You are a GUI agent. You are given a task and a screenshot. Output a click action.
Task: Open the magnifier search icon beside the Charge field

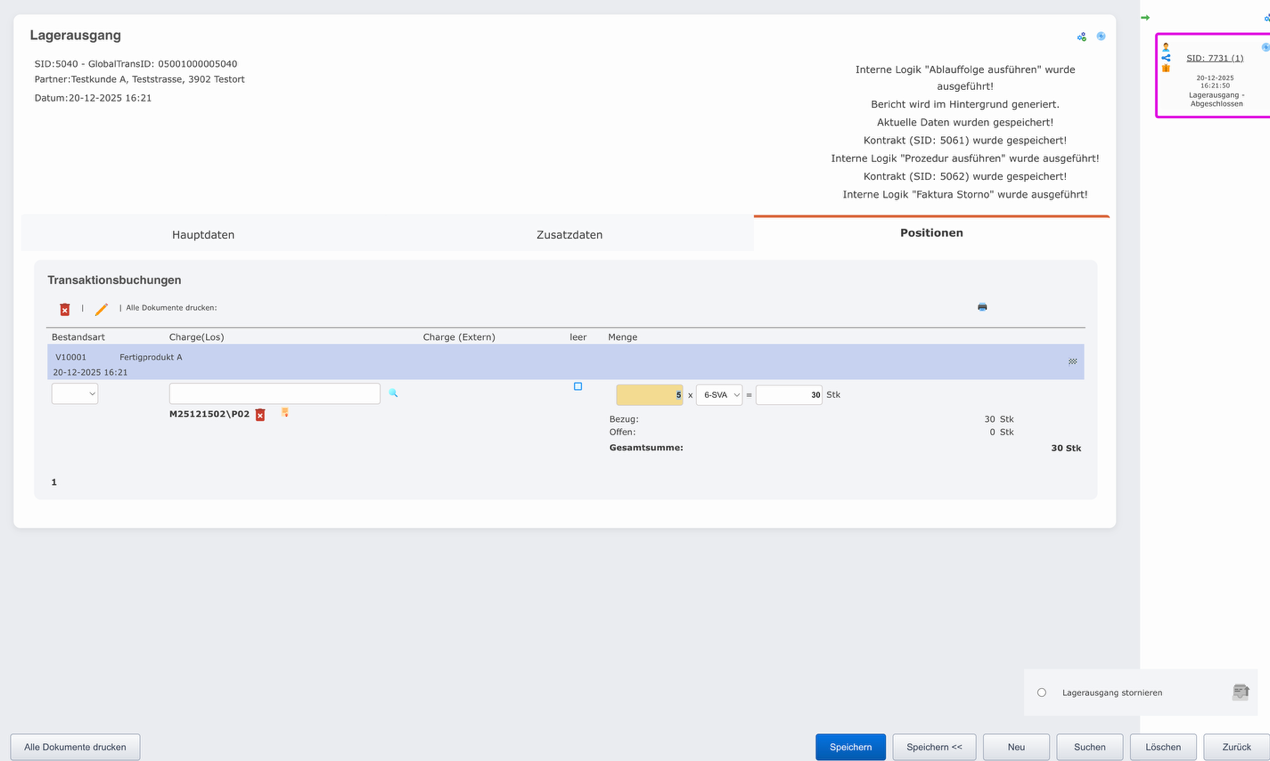pos(392,393)
